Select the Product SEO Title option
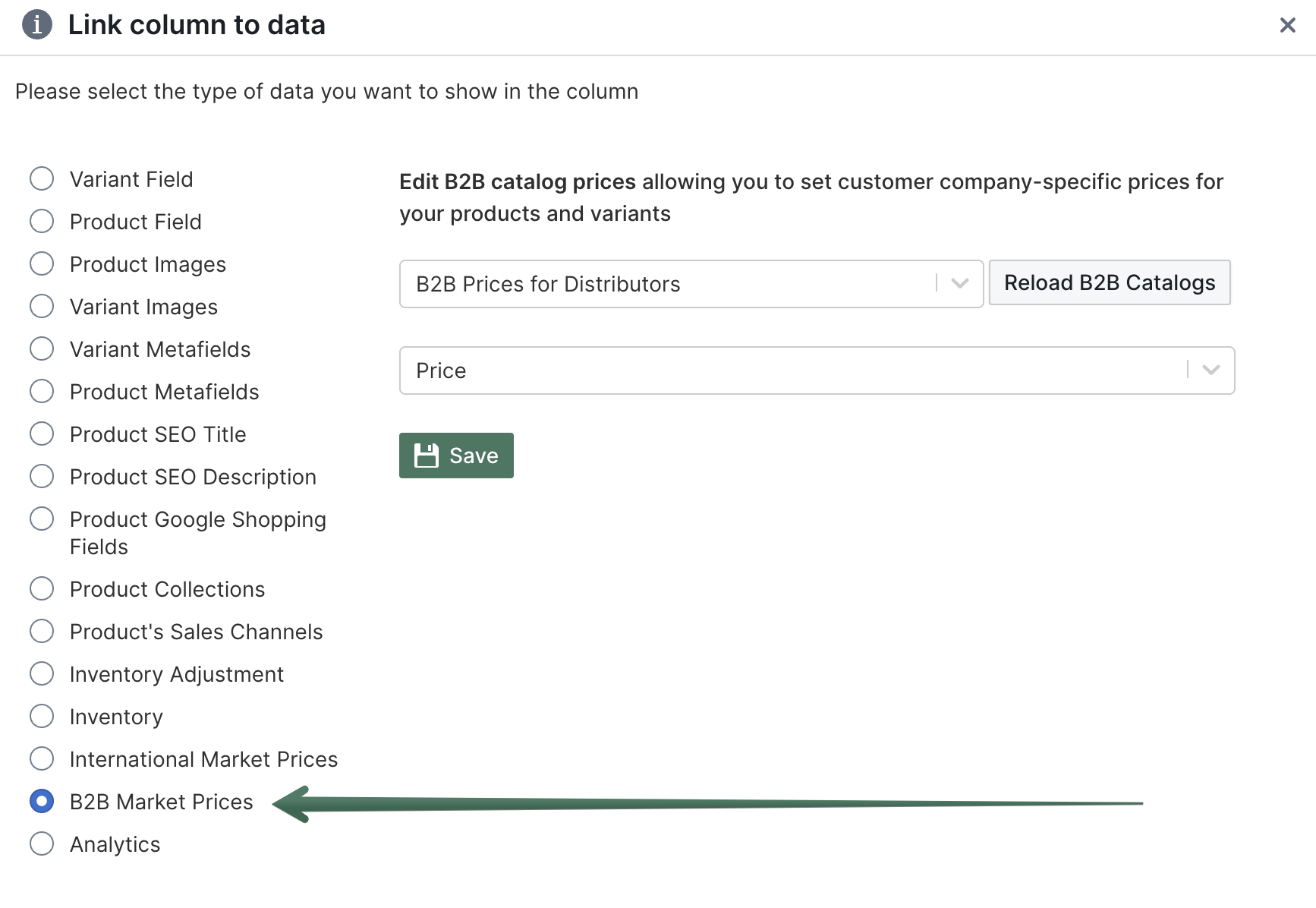 tap(42, 434)
